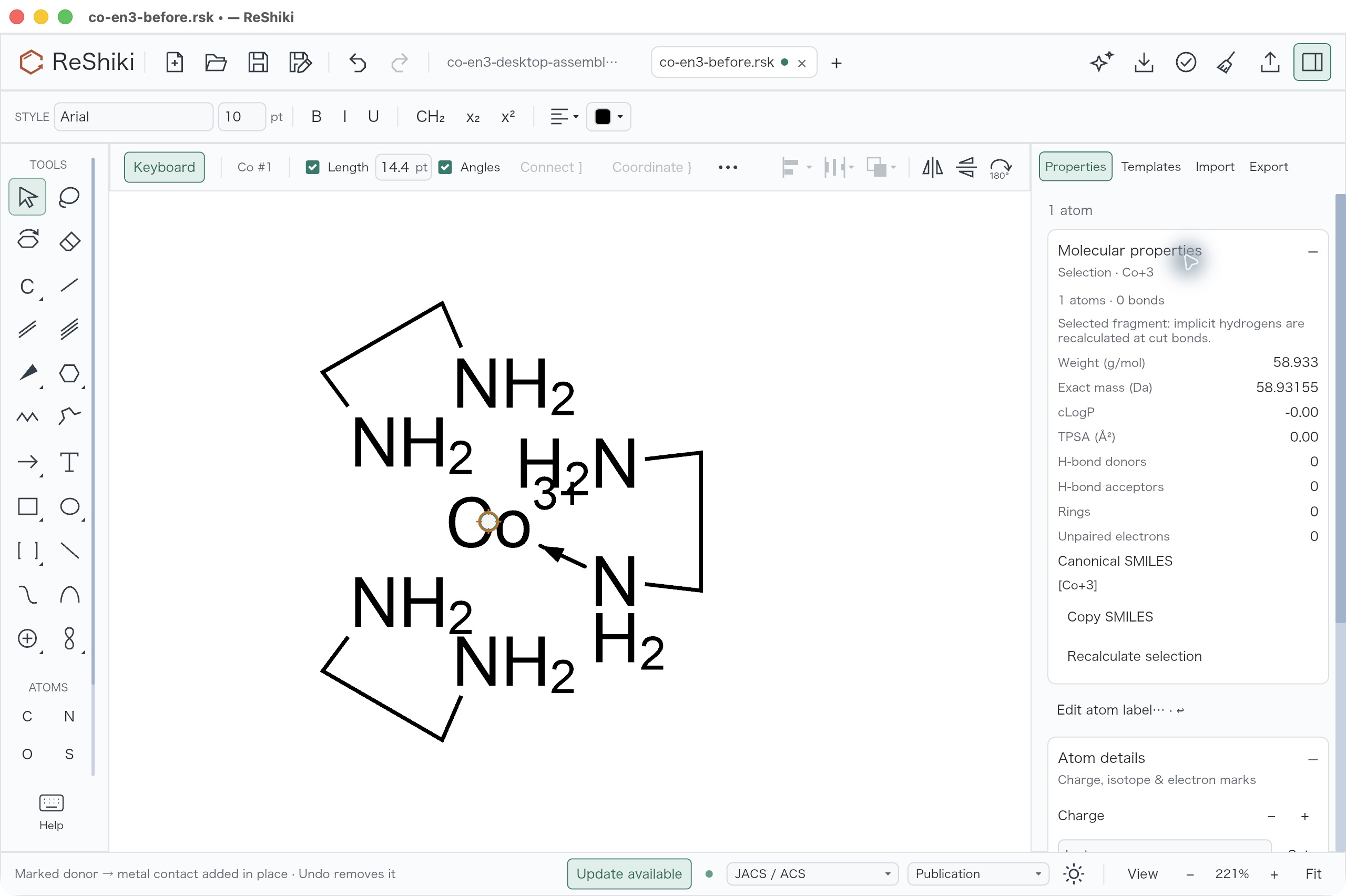Click Recalculate selection
The image size is (1346, 896).
[1134, 656]
